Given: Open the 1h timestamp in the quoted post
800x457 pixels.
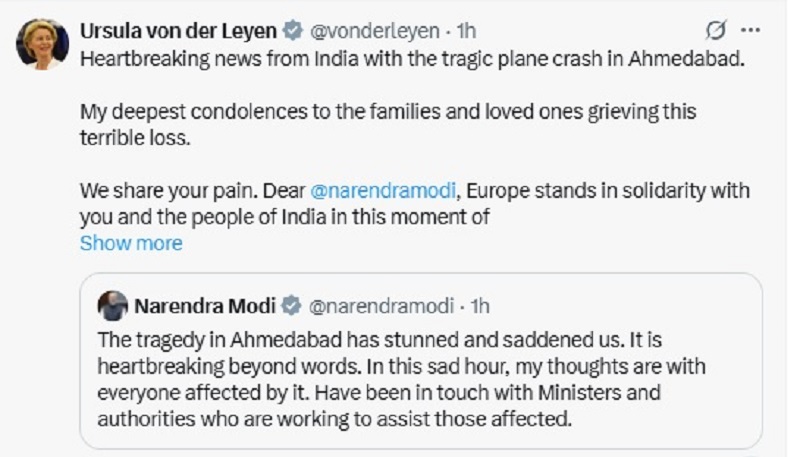Looking at the screenshot, I should (x=478, y=305).
